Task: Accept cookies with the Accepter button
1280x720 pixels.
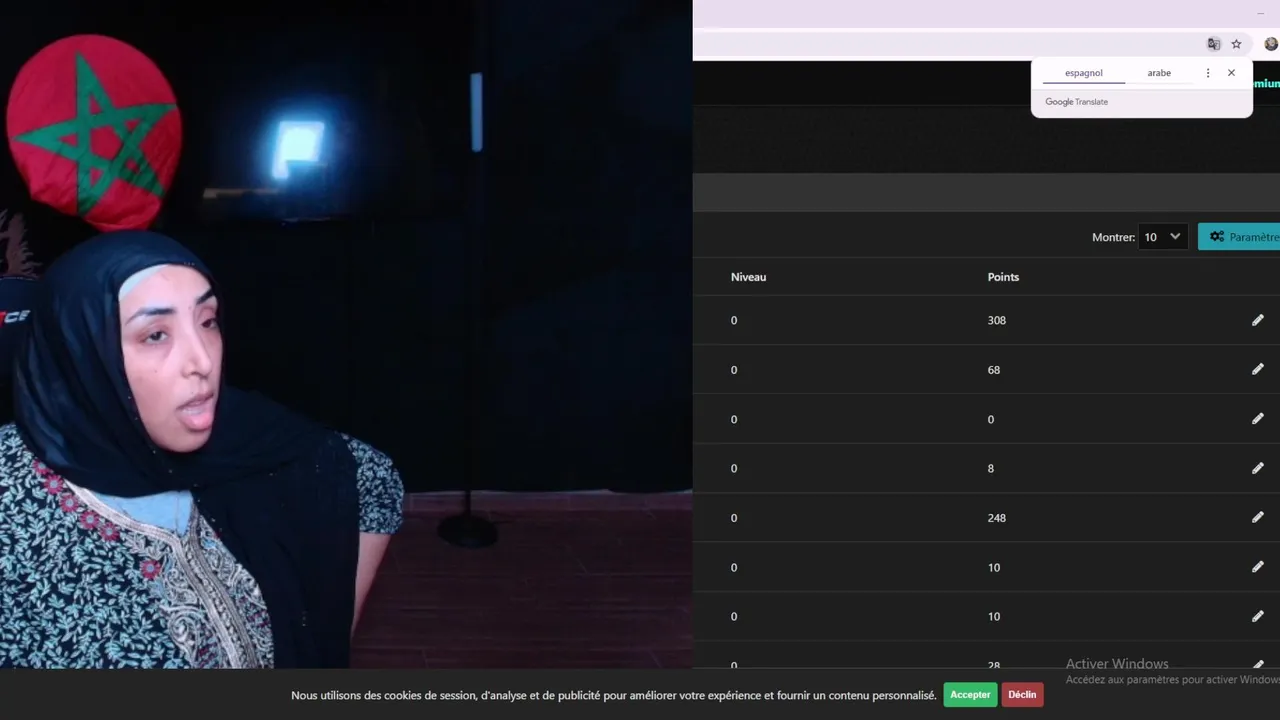Action: [970, 695]
